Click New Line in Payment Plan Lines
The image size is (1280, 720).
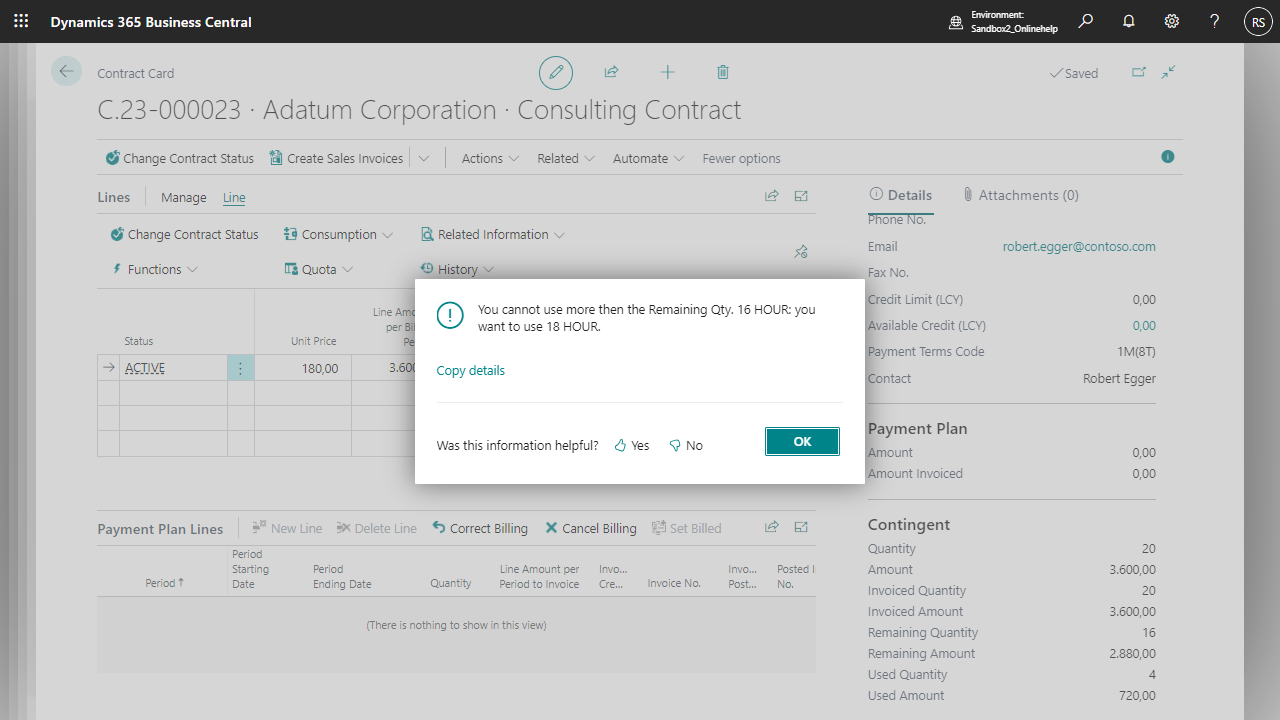(x=287, y=528)
